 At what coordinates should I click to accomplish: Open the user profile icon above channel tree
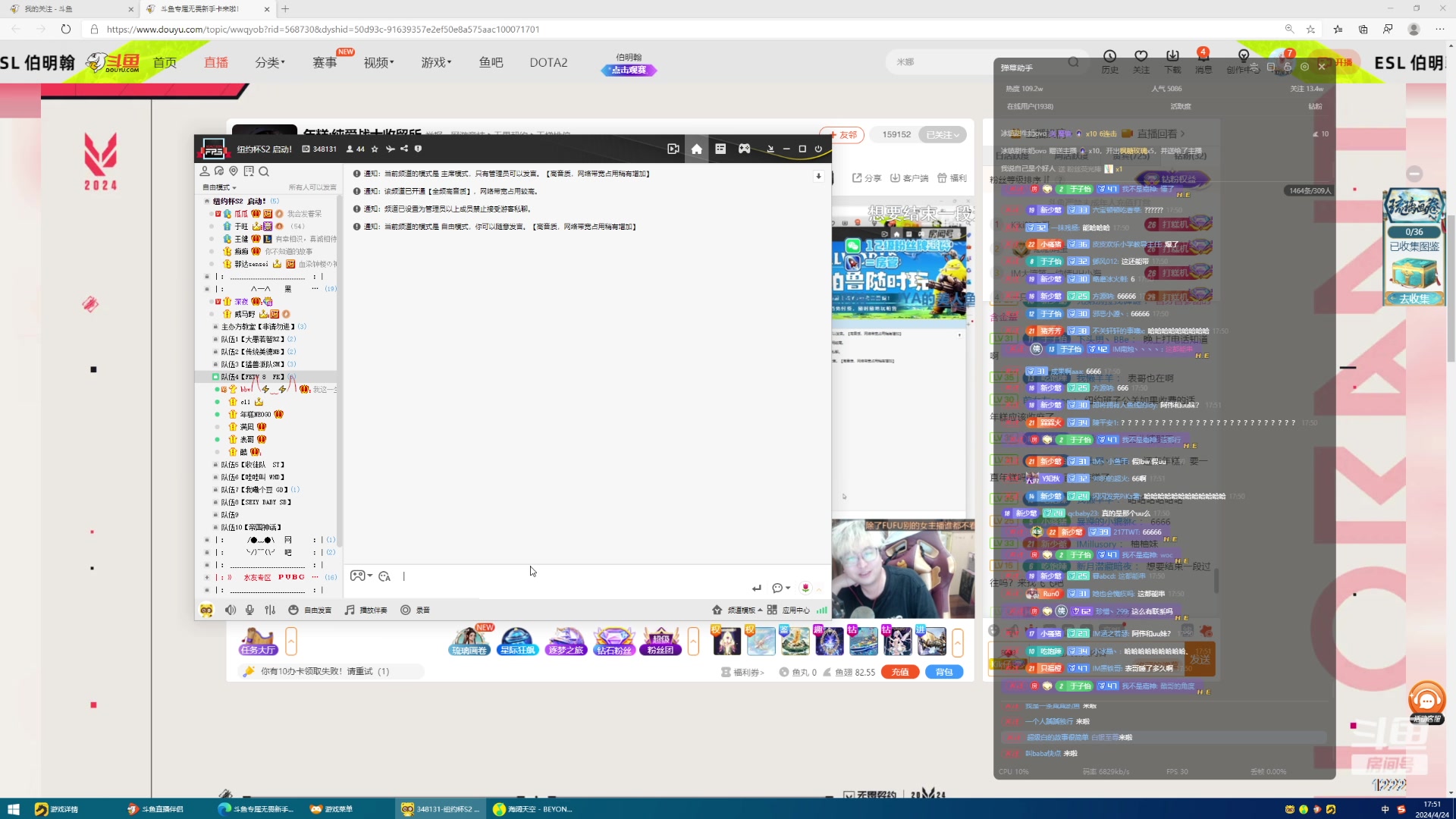coord(205,171)
